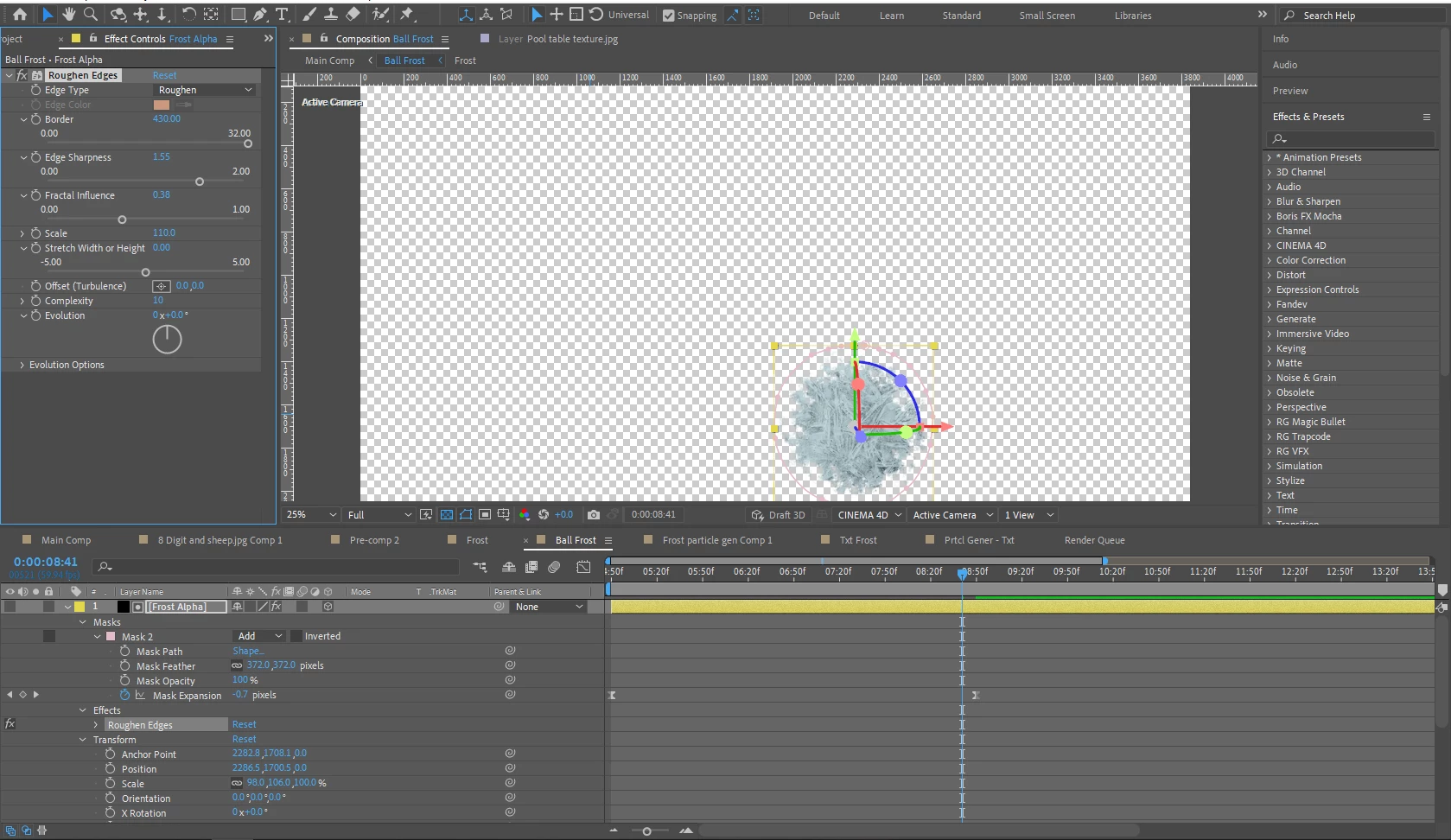Go to the Home screen icon
Image resolution: width=1451 pixels, height=840 pixels.
pyautogui.click(x=20, y=14)
